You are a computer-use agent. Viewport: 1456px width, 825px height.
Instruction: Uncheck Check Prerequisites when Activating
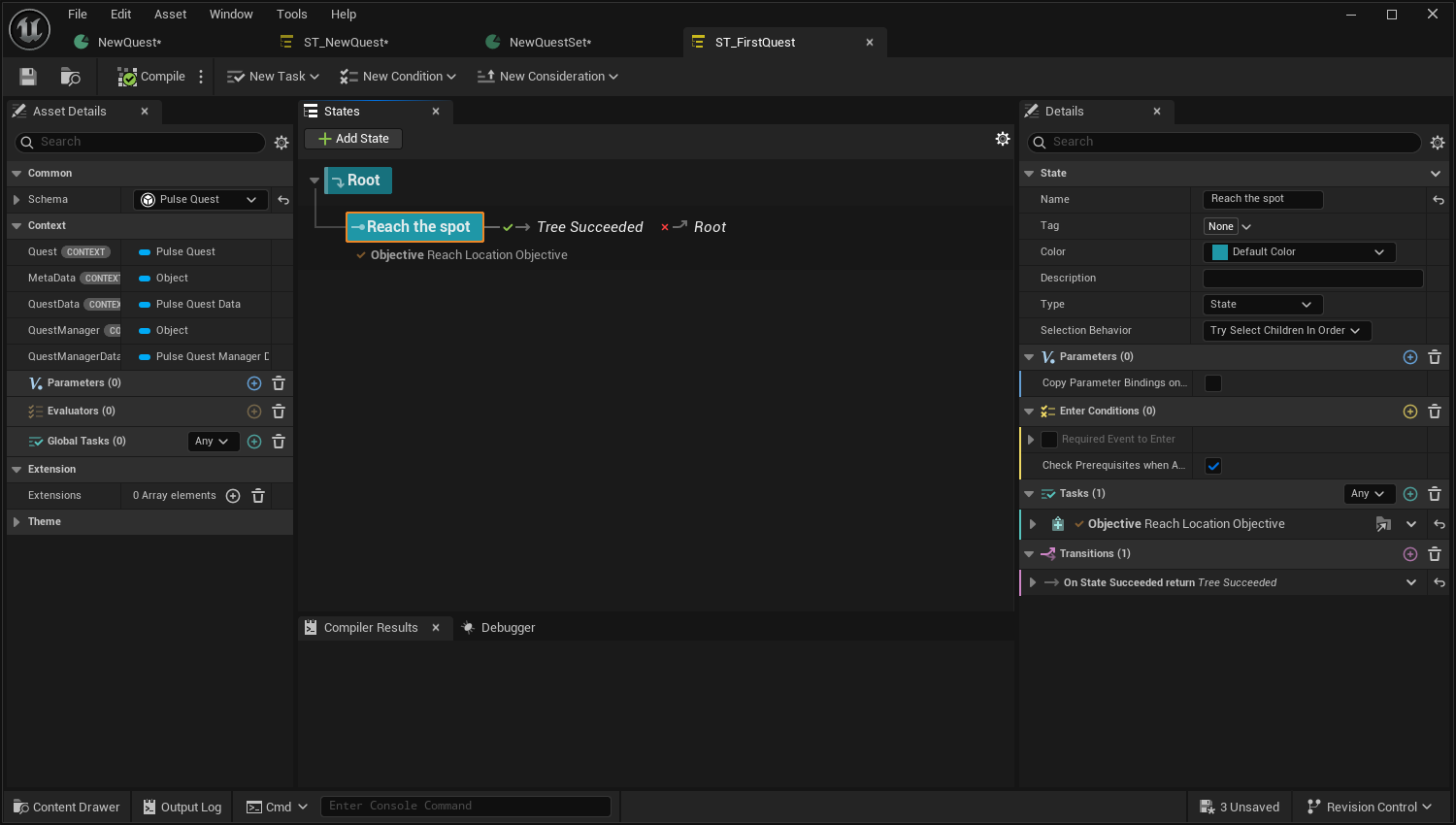[x=1213, y=466]
